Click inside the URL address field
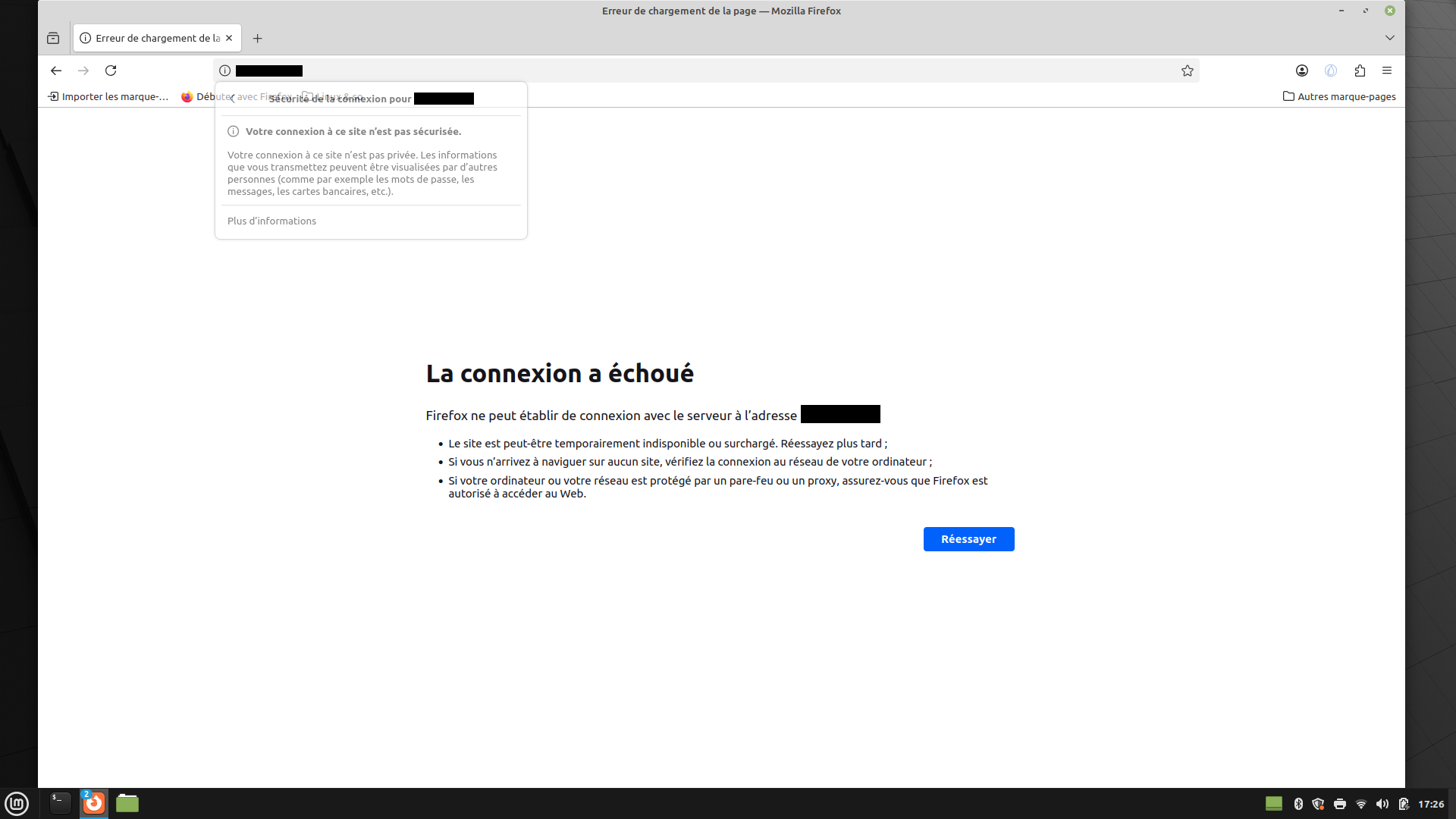This screenshot has width=1456, height=819. point(682,71)
